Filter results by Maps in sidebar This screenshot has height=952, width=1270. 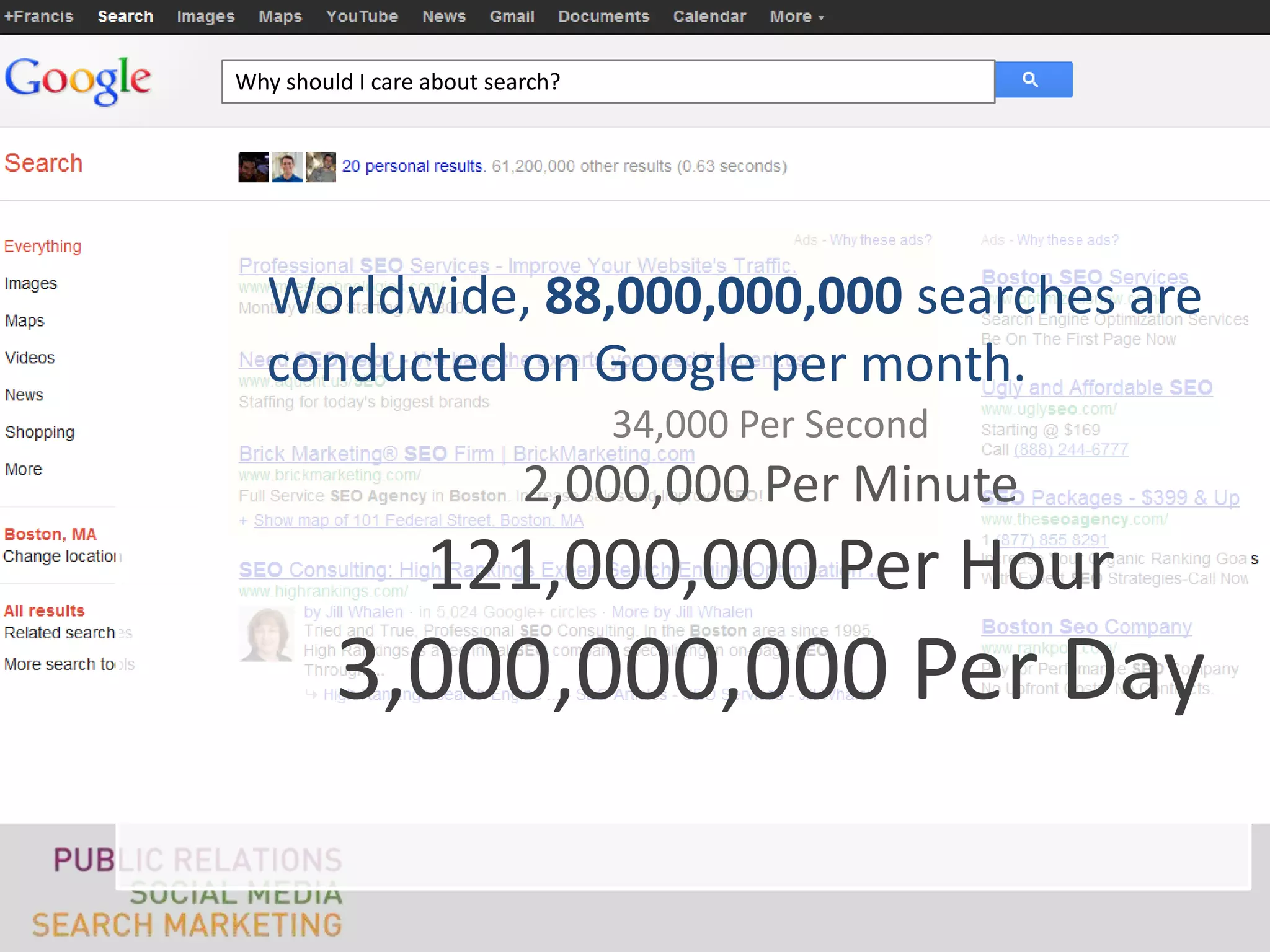pos(25,321)
